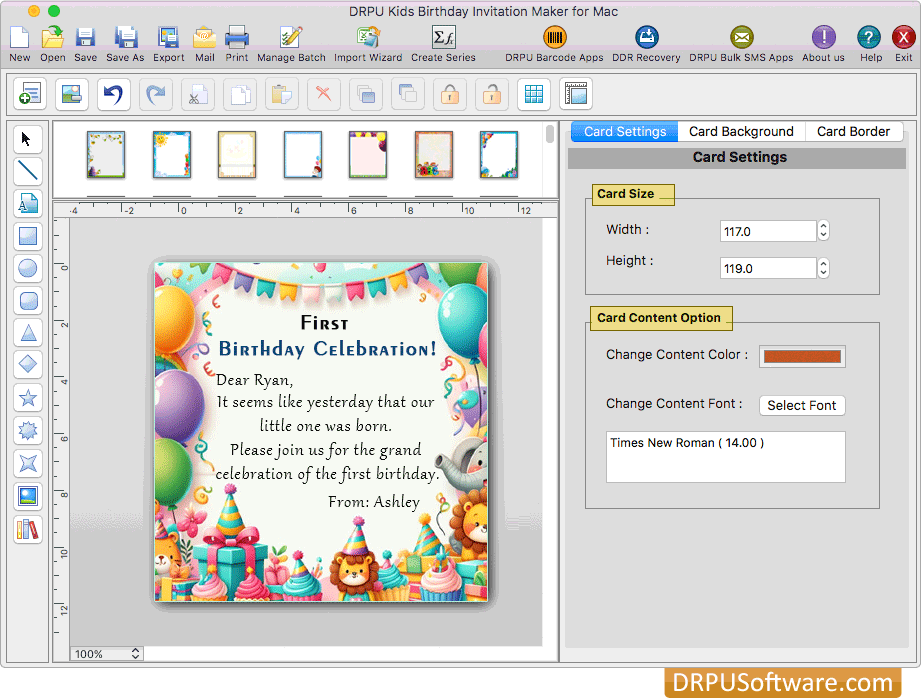Screen dimensions: 921x698
Task: Click the Select Font button
Action: coord(801,405)
